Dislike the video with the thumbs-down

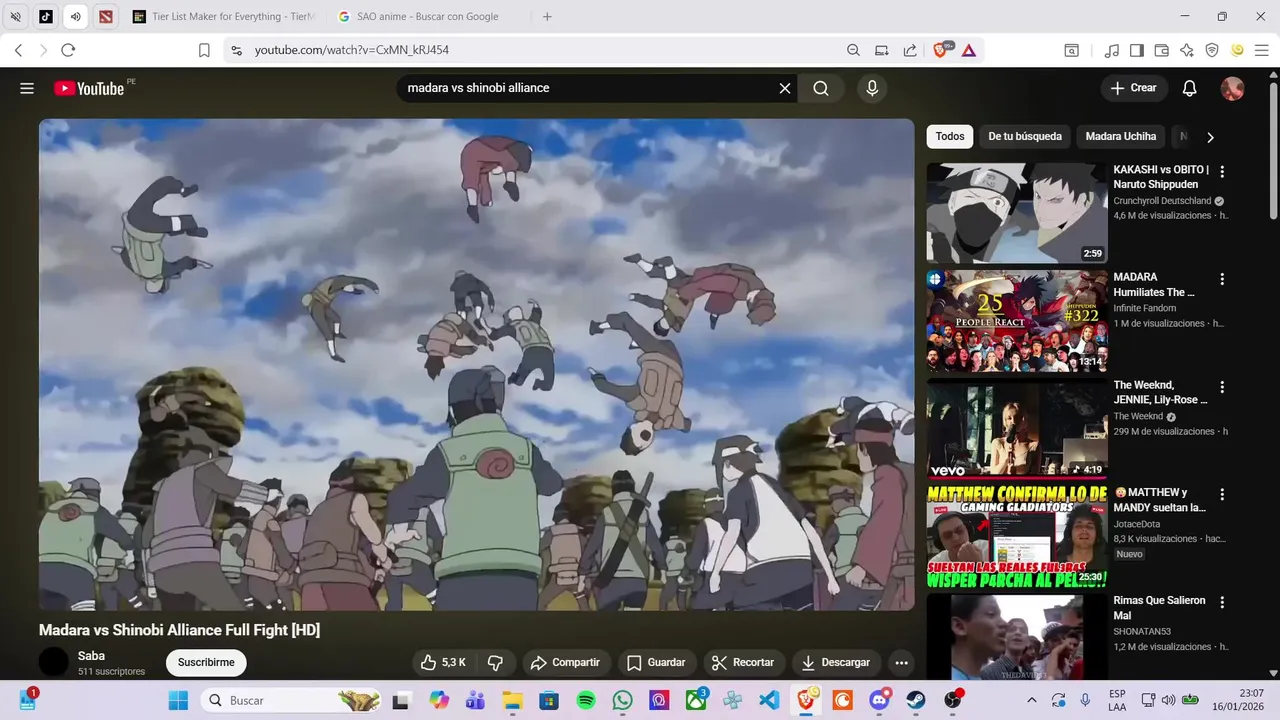coord(495,662)
